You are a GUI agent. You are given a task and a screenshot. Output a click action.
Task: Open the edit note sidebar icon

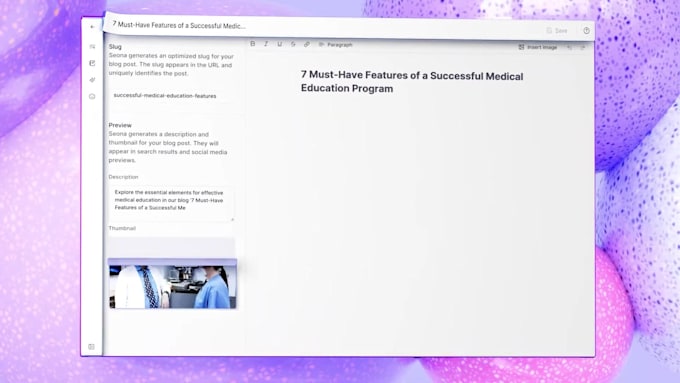pos(92,63)
